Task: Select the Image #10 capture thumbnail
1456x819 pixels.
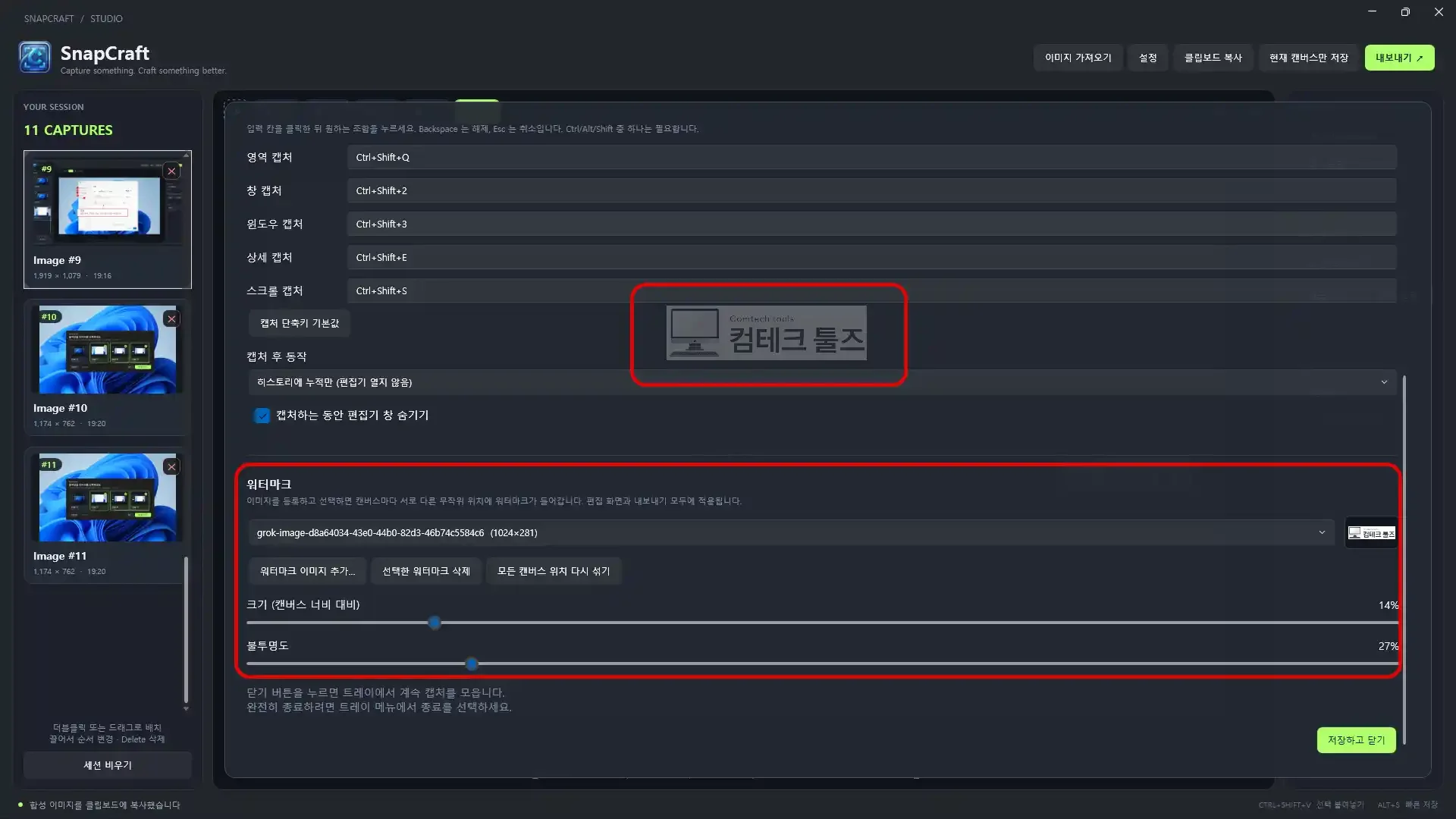Action: (x=108, y=368)
